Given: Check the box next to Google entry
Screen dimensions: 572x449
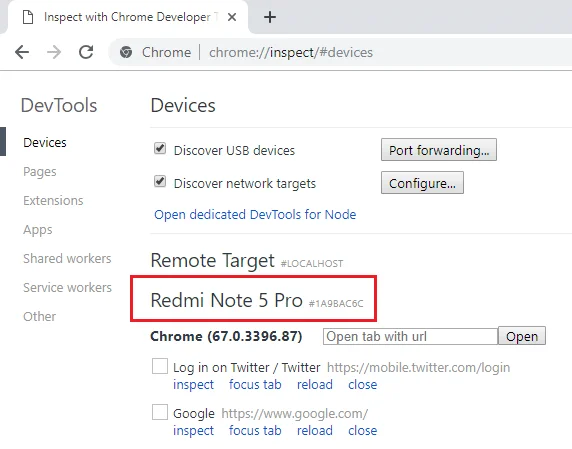Looking at the screenshot, I should click(x=160, y=412).
